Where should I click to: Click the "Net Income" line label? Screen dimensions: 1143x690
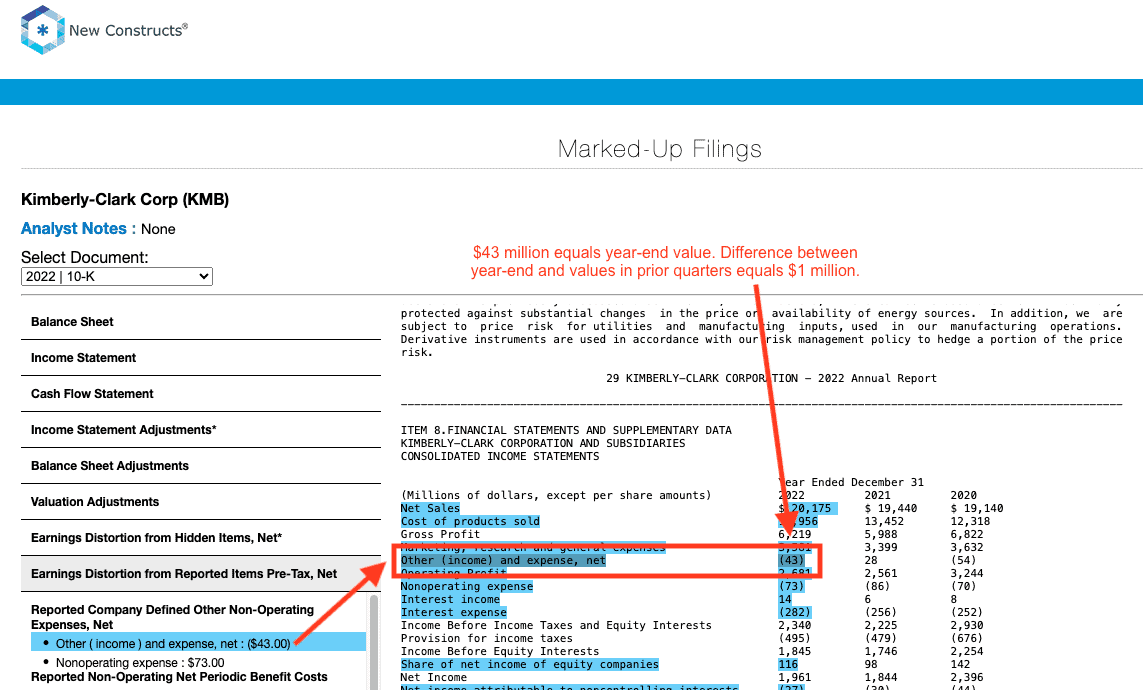[434, 678]
